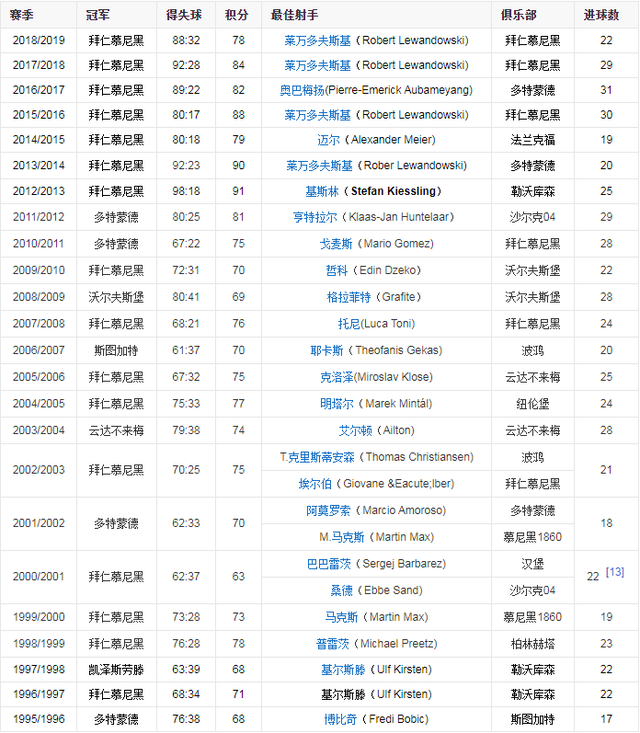This screenshot has height=733, width=640.
Task: Click the 耶卡斯 player link
Action: (327, 351)
